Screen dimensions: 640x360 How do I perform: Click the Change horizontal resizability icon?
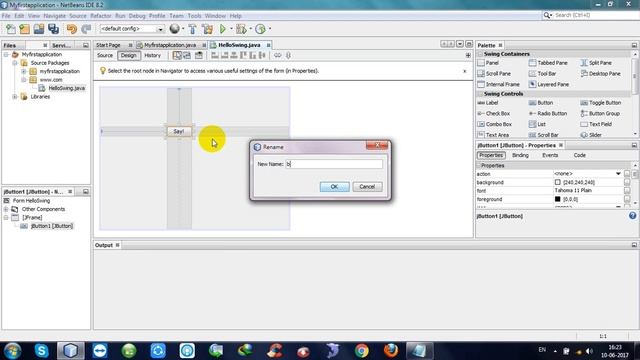(278, 56)
